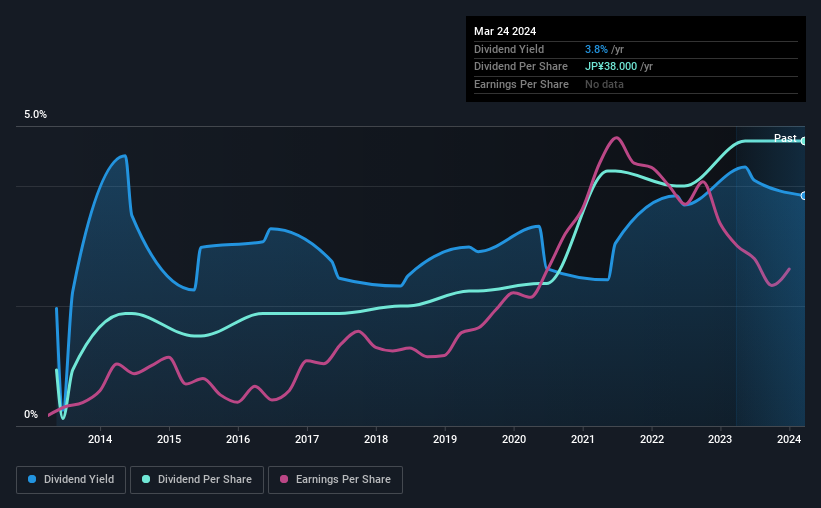Click the blue Dividend Yield line end marker
This screenshot has height=508, width=821.
pos(804,195)
